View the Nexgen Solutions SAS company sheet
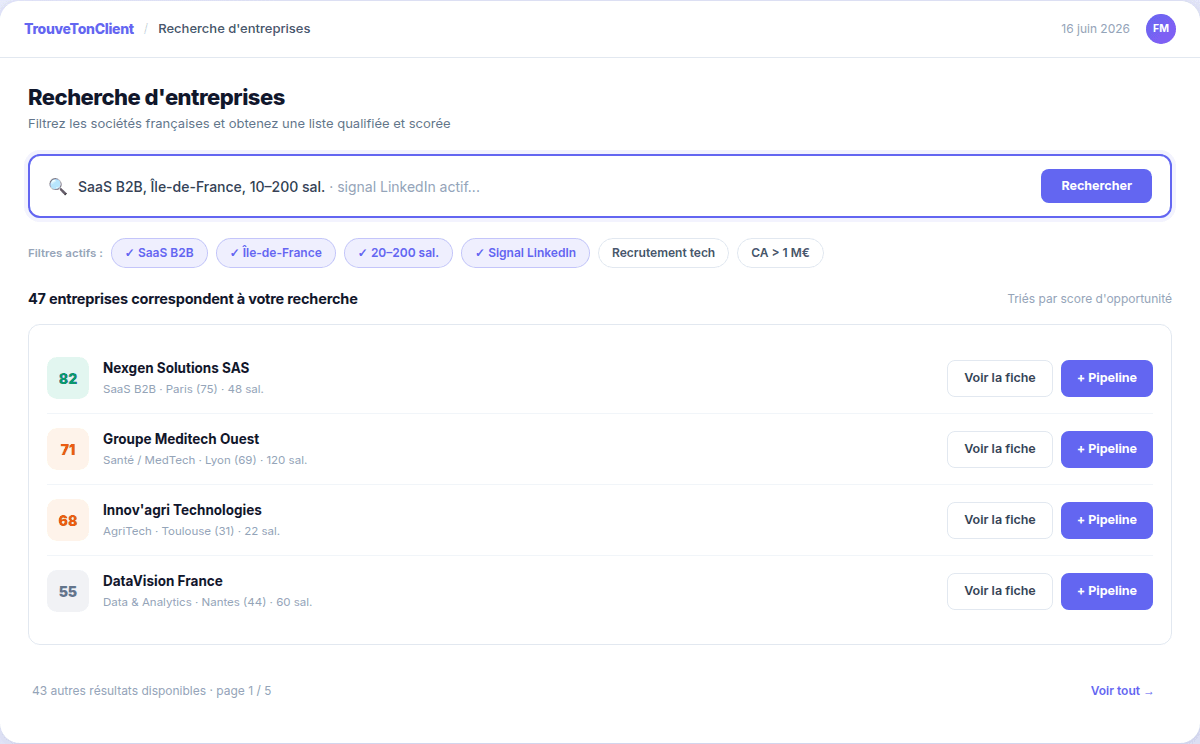 1000,378
